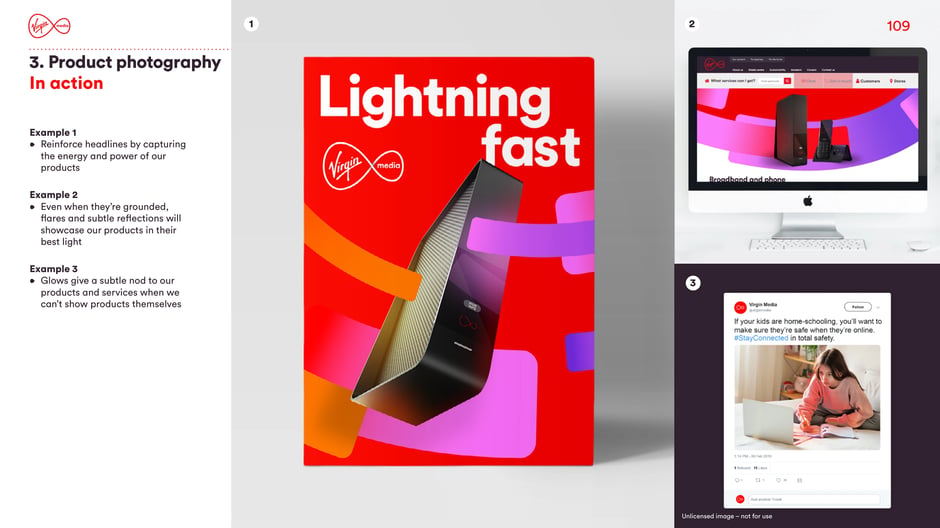940x528 pixels.
Task: Click the 'Lightning fast' headline on the poster
Action: (x=450, y=119)
